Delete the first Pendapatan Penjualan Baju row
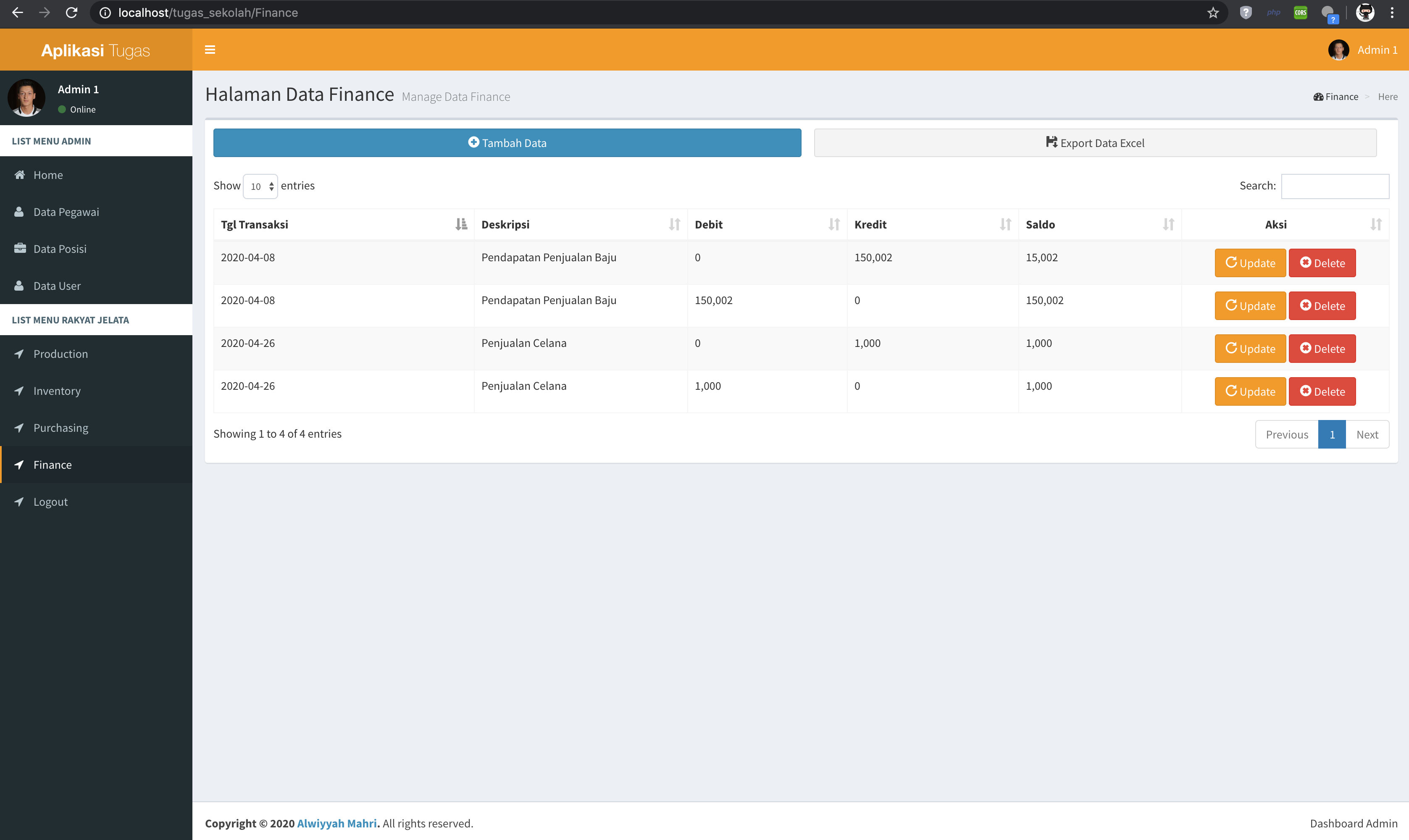Screen dimensions: 1409x840 click(1322, 263)
